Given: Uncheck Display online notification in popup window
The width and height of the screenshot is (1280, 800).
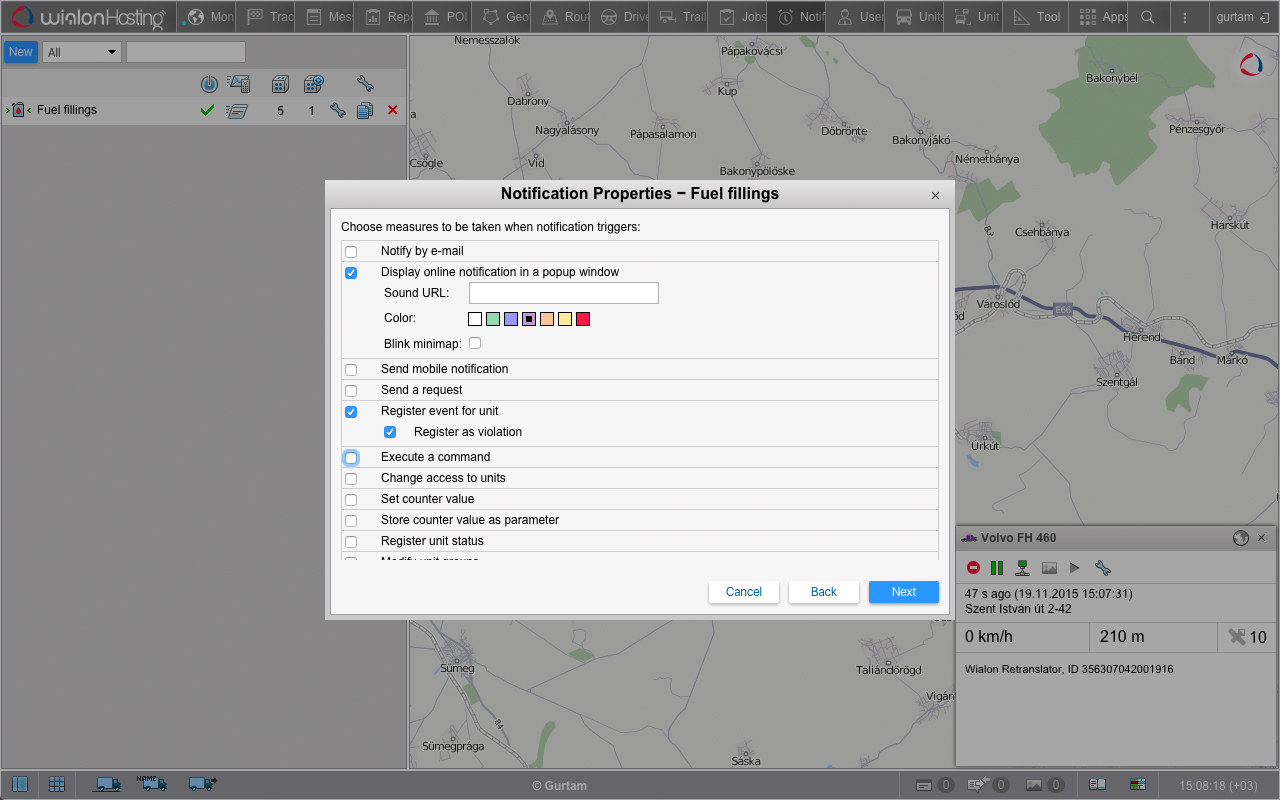Looking at the screenshot, I should [351, 273].
